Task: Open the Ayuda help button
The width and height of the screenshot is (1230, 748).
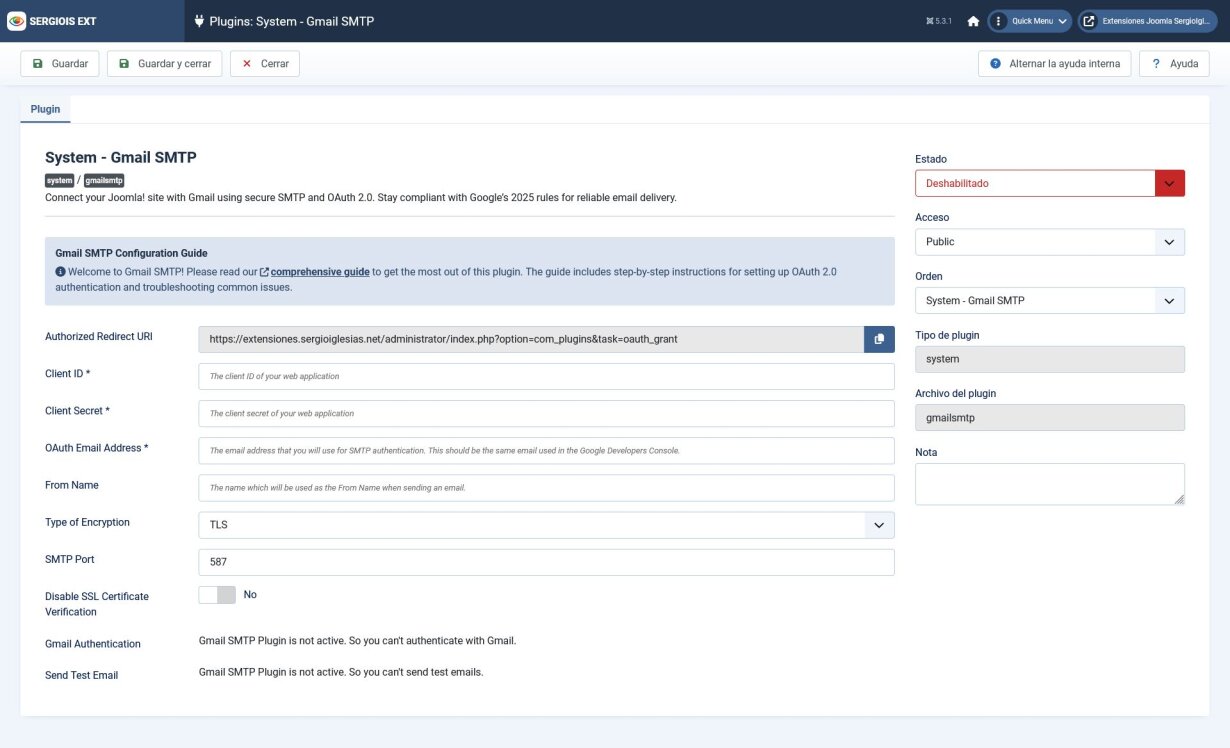Action: (x=1174, y=64)
